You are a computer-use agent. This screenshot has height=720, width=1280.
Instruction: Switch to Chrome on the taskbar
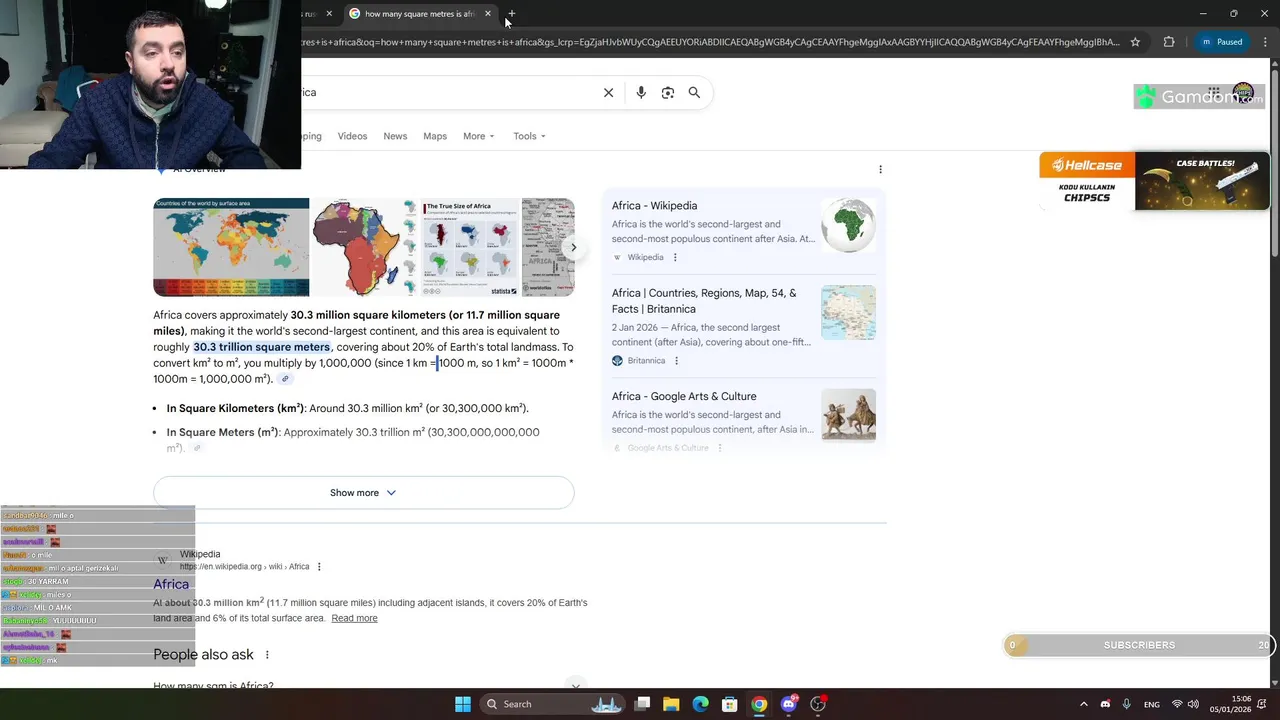759,704
